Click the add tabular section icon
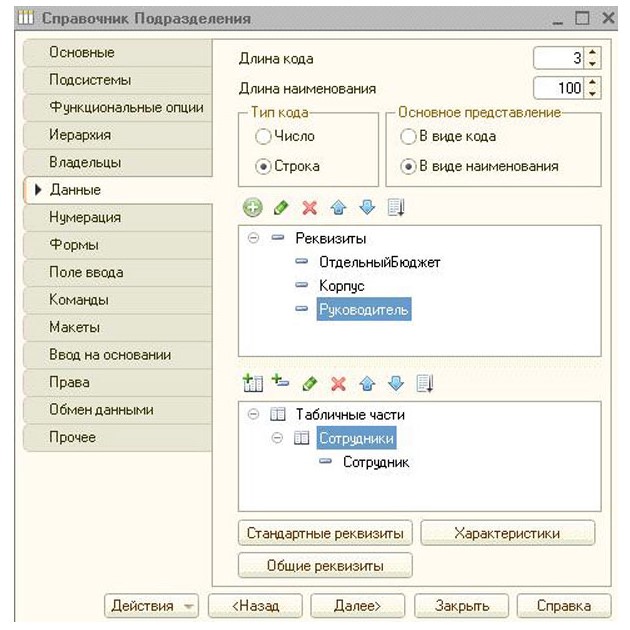630x630 pixels. point(252,383)
